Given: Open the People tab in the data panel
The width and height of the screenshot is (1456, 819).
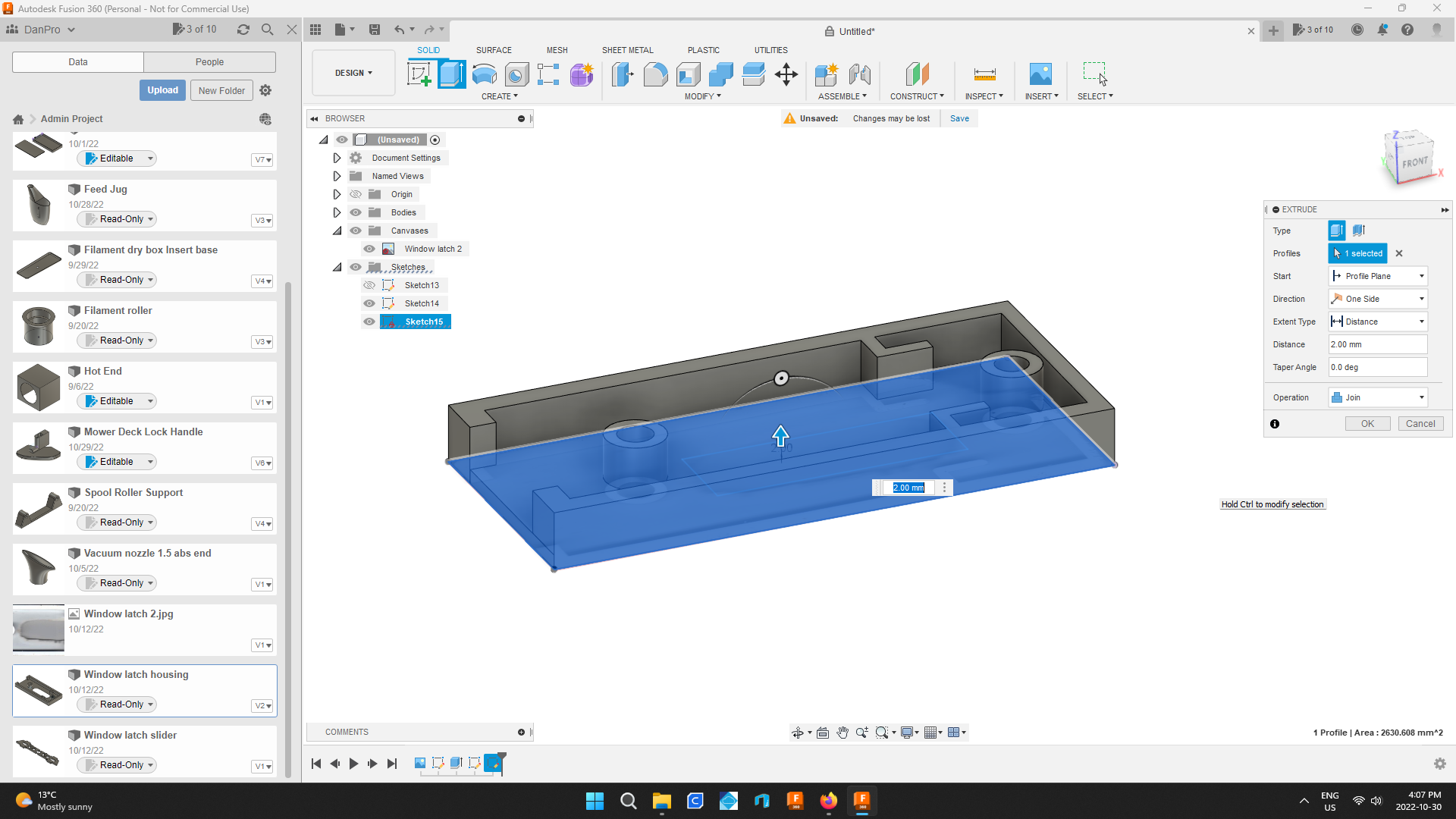Looking at the screenshot, I should tap(209, 61).
